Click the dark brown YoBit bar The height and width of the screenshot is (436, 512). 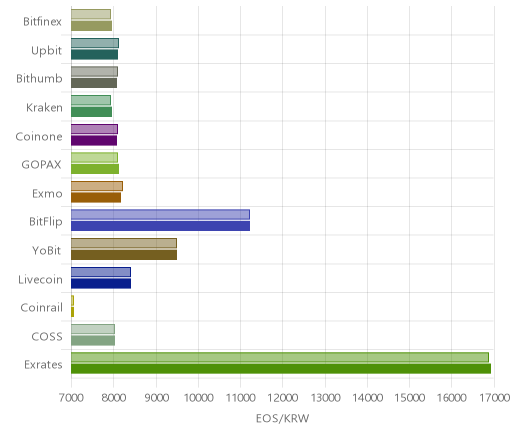point(124,255)
